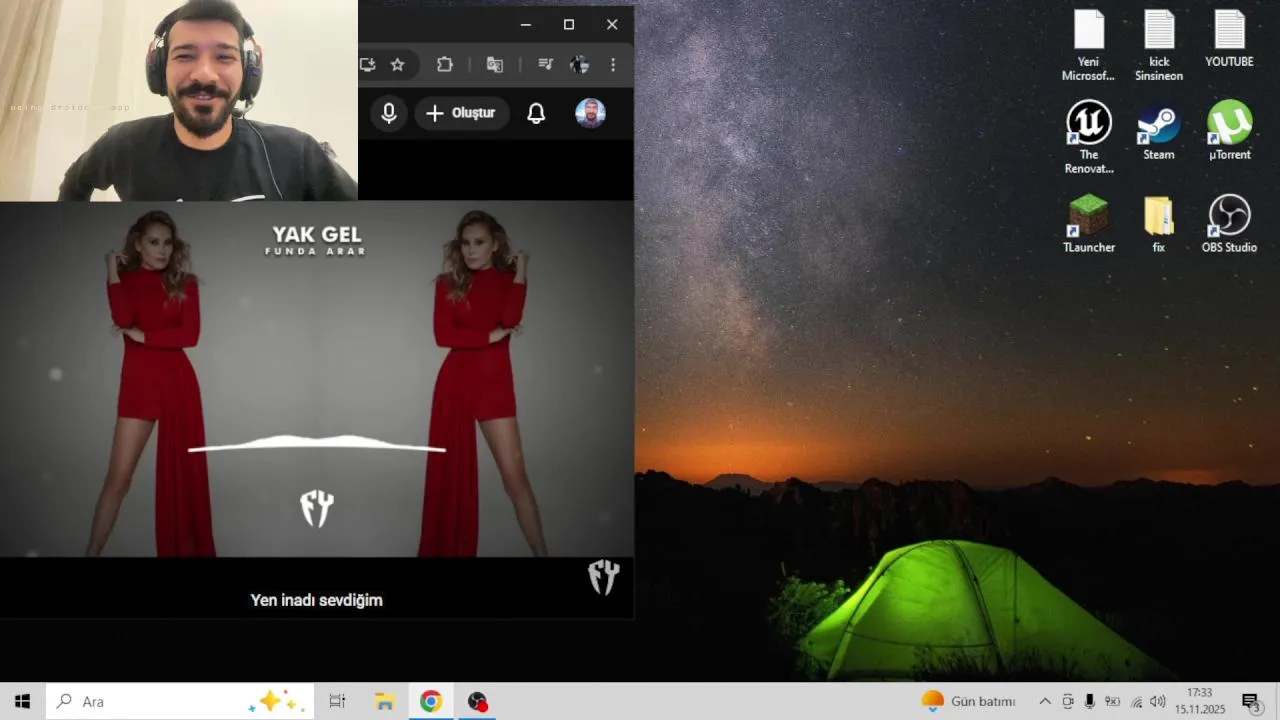1280x720 pixels.
Task: Click the Ara taskbar search box
Action: tap(180, 701)
